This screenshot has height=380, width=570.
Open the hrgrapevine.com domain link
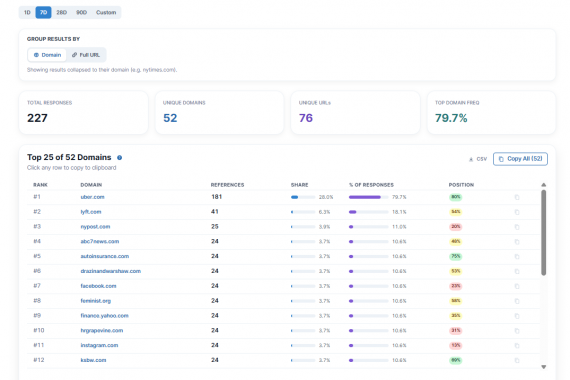coord(102,331)
